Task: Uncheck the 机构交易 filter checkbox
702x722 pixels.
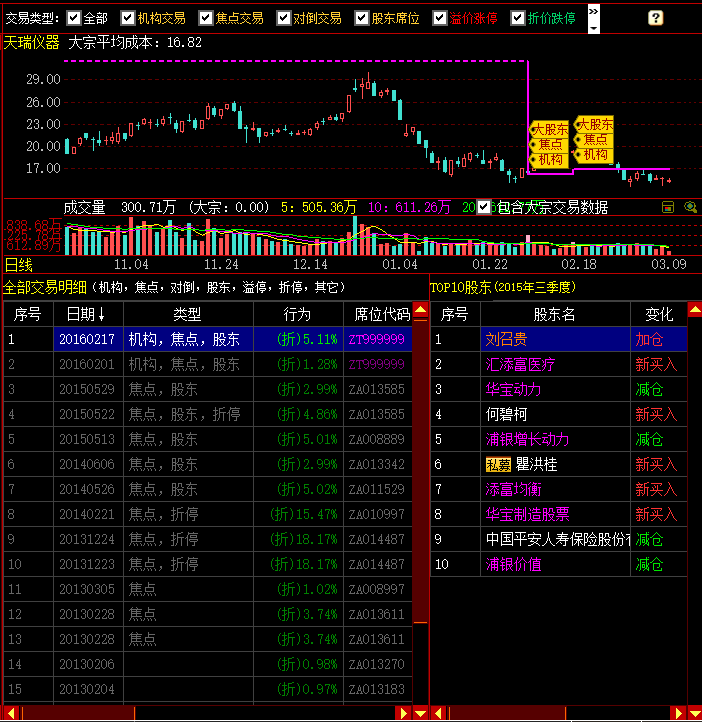Action: pyautogui.click(x=127, y=18)
